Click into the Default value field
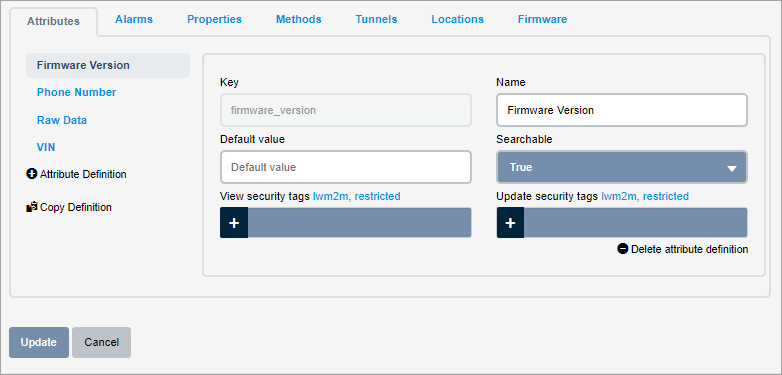 (346, 167)
